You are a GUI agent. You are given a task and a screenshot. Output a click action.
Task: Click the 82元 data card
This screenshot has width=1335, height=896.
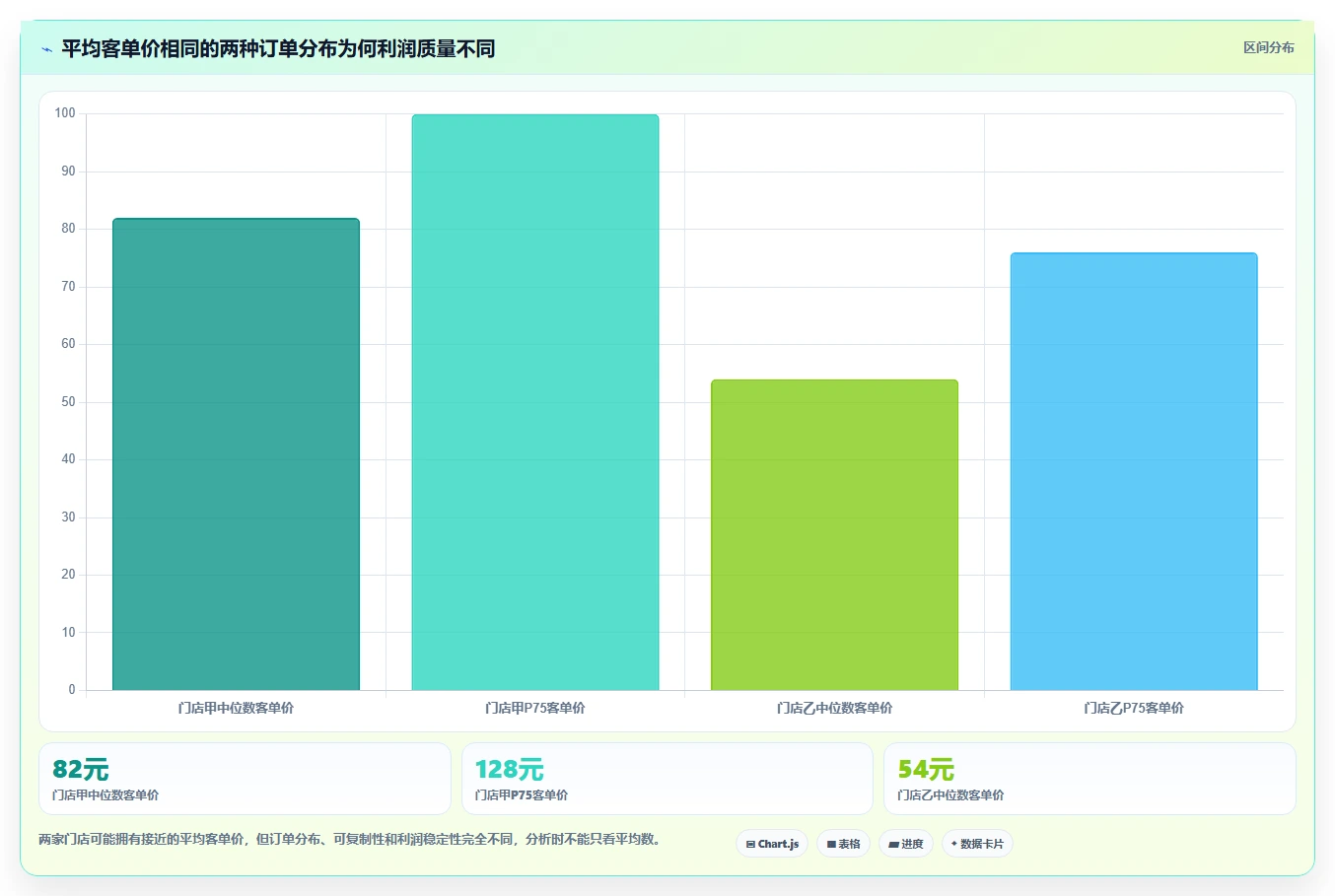245,779
